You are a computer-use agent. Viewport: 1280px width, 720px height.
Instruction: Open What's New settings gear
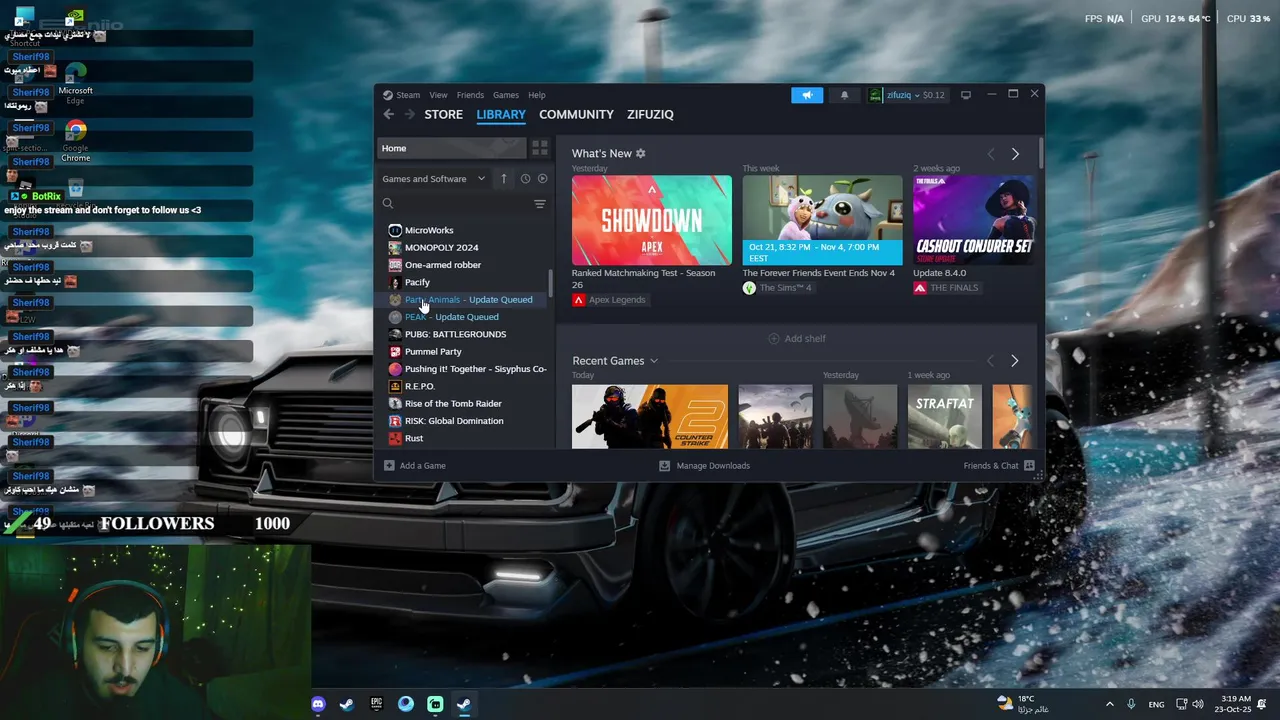[640, 153]
